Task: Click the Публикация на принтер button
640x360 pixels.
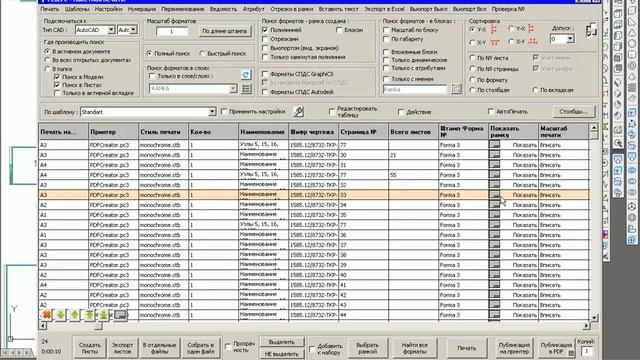Action: pos(514,348)
